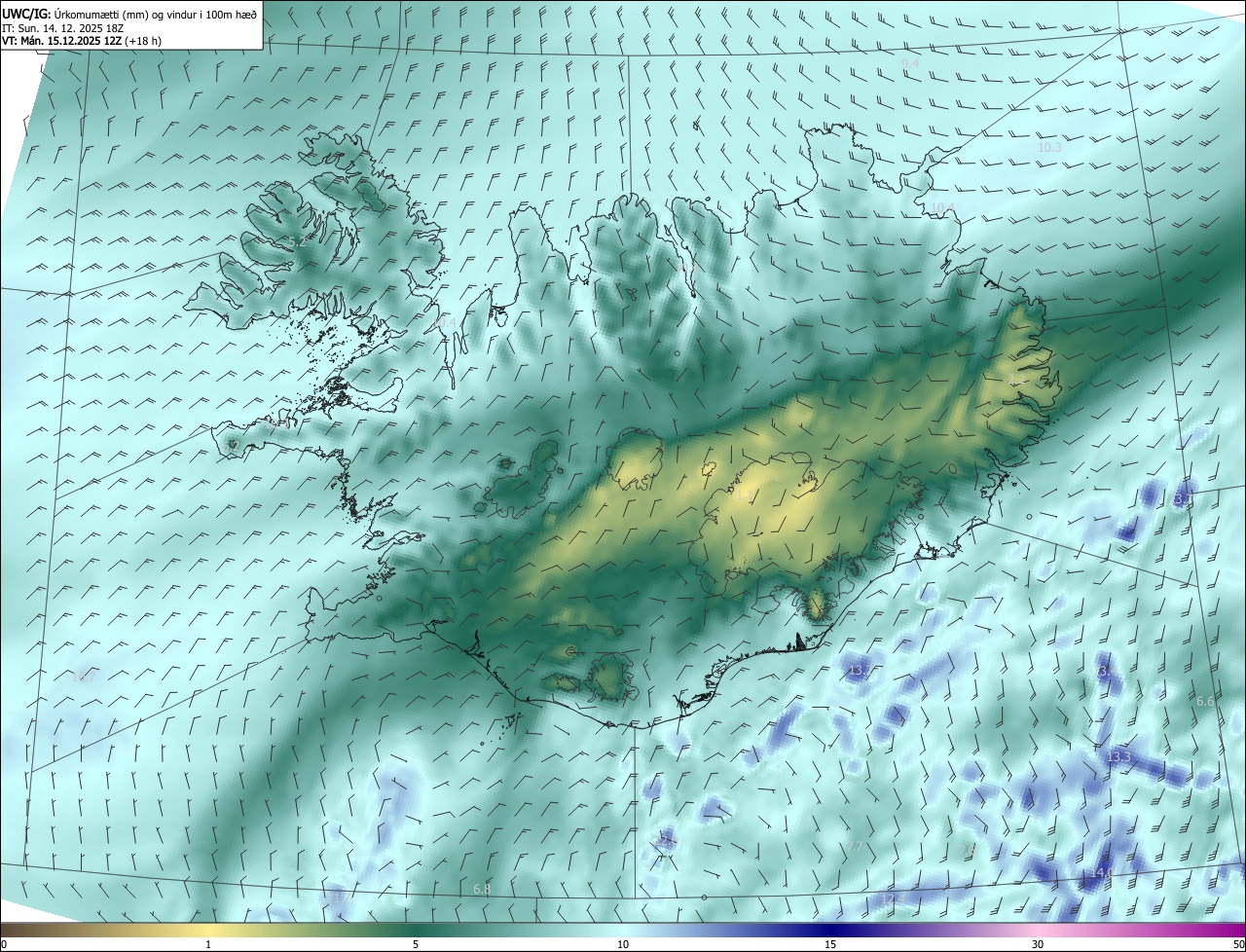Click the colorbar tick label '1'
This screenshot has height=952, width=1246.
(208, 944)
